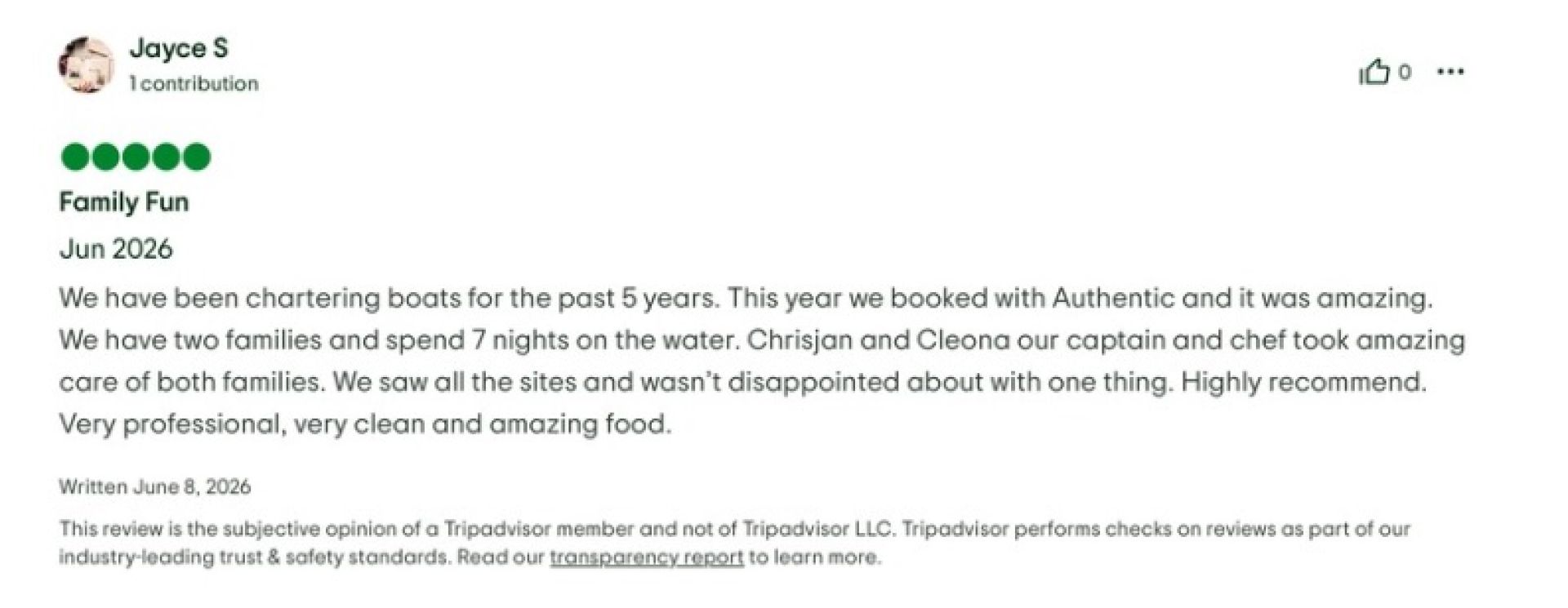Image resolution: width=1568 pixels, height=608 pixels.
Task: Like the review with the thumbs-up icon
Action: 1374,72
